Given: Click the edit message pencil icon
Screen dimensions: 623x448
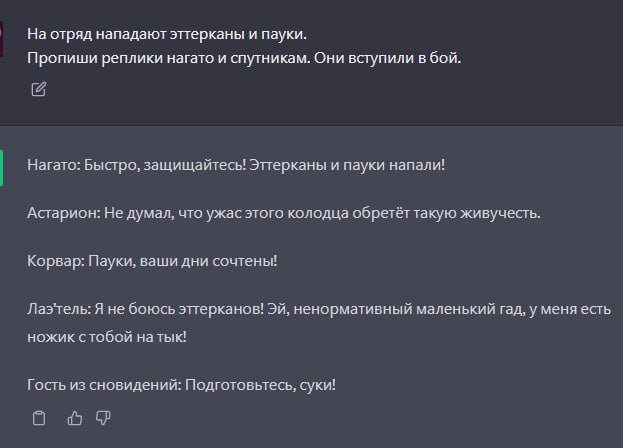Looking at the screenshot, I should [x=38, y=89].
